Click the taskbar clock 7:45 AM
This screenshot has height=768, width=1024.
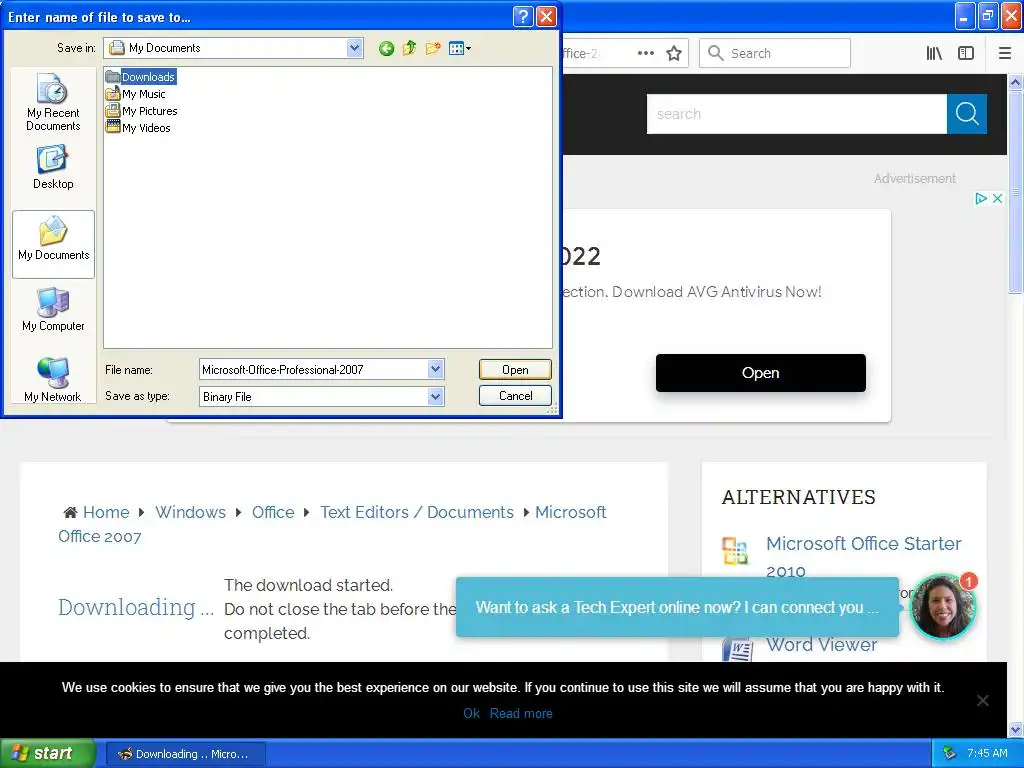click(987, 753)
